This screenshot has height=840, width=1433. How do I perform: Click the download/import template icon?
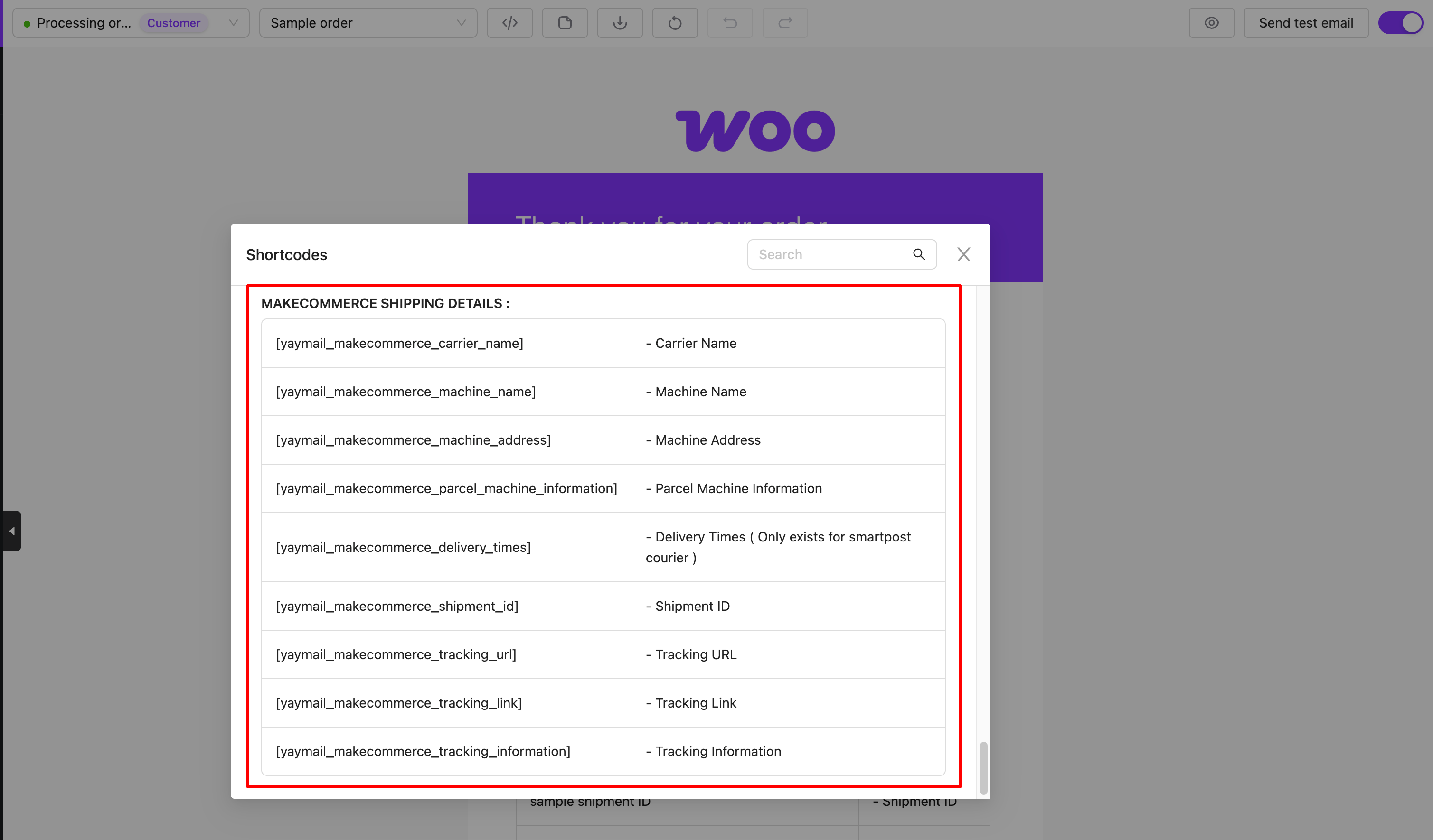(x=619, y=23)
